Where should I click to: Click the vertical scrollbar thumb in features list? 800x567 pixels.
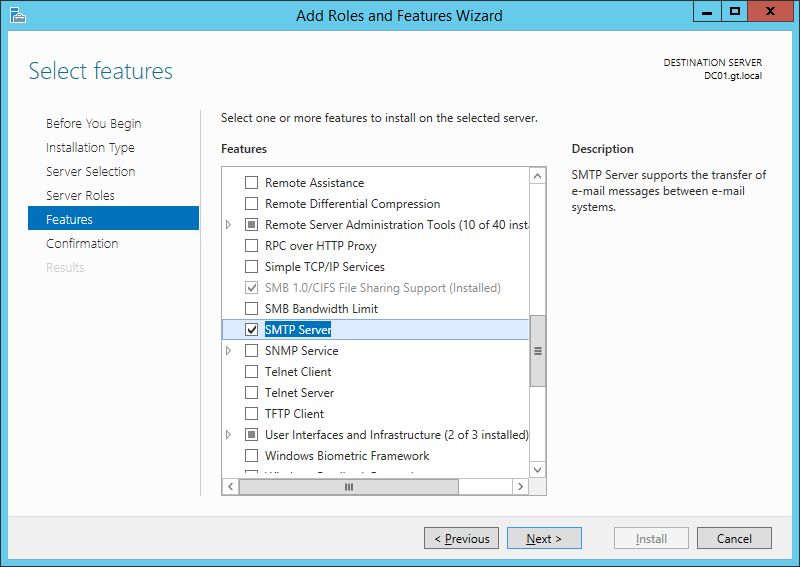pos(537,351)
